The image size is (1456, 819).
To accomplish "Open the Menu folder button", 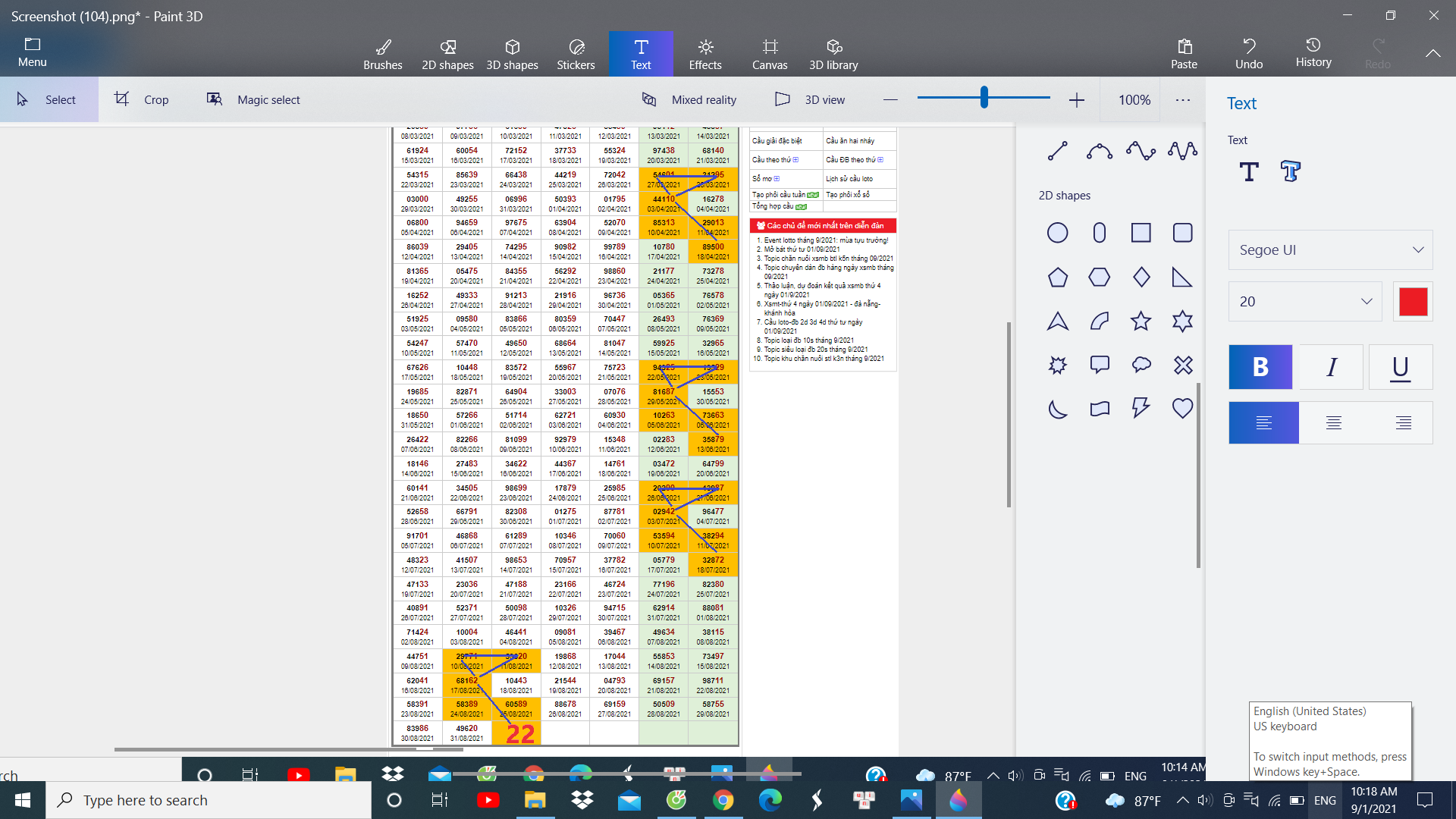I will (x=32, y=52).
